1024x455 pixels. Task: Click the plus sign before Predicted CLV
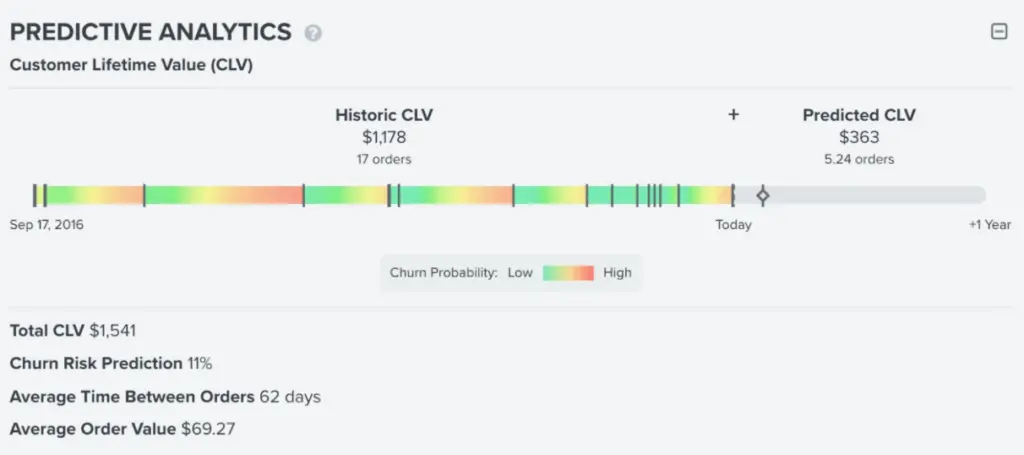point(733,115)
